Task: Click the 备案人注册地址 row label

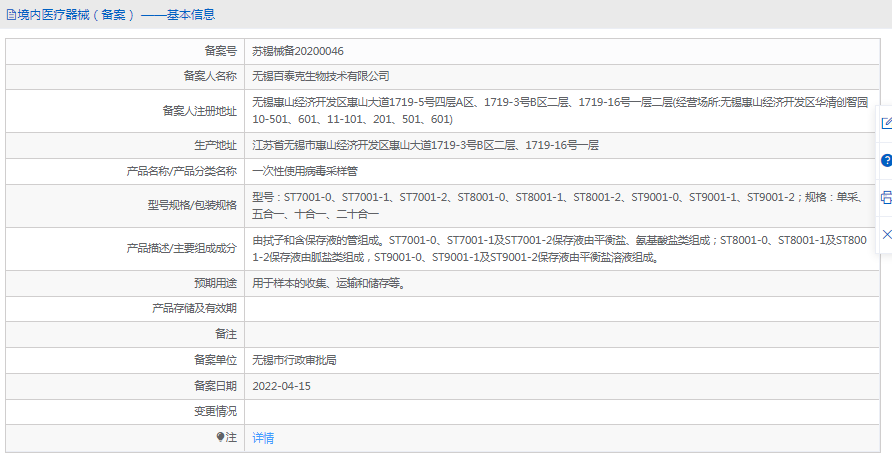Action: coord(200,111)
